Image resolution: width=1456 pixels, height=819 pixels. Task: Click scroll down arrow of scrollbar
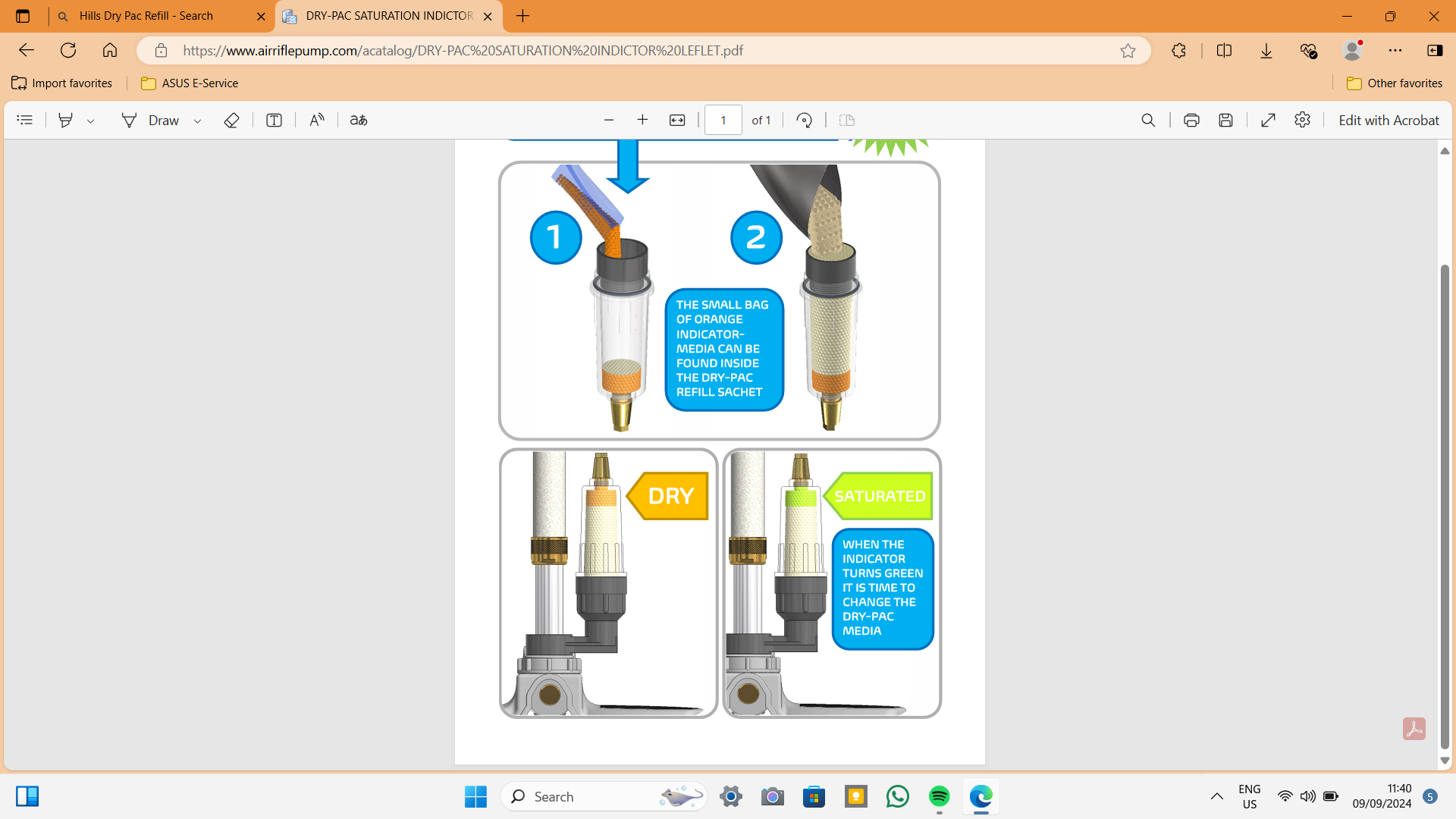click(x=1445, y=761)
